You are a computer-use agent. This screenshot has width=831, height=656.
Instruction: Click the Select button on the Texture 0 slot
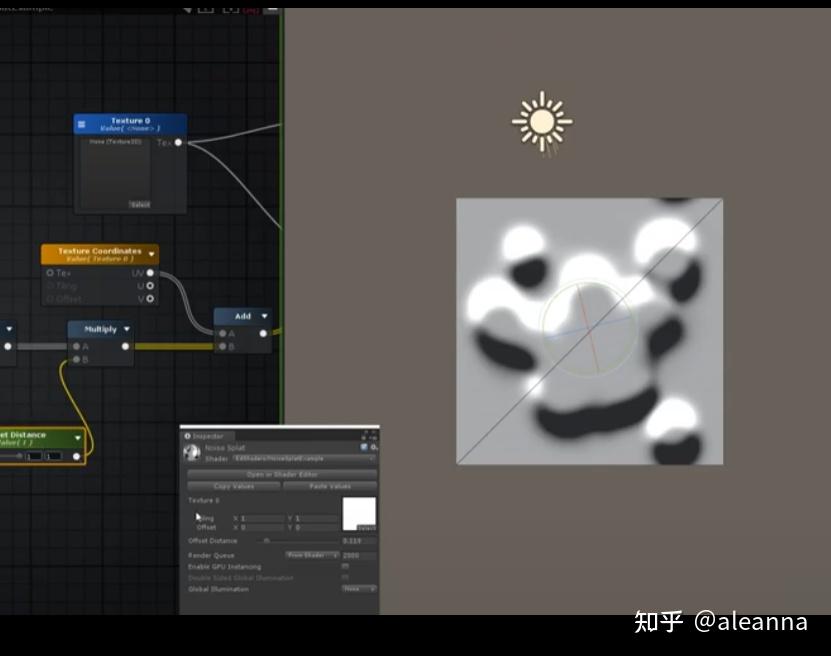click(x=367, y=527)
